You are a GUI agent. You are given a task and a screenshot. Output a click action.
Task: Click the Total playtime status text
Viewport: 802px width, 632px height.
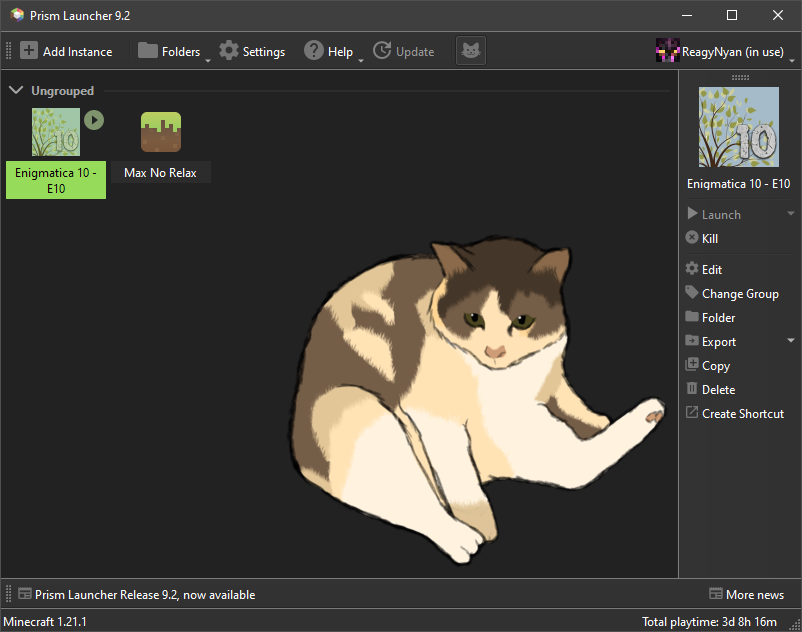[709, 622]
